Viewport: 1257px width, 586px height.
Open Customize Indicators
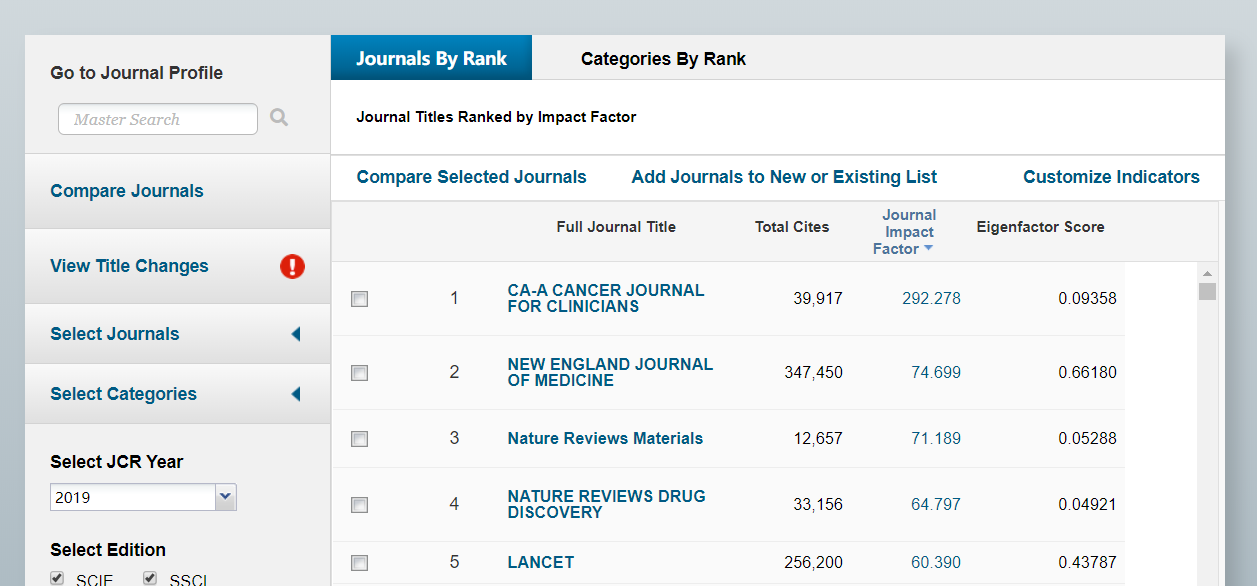pyautogui.click(x=1111, y=177)
